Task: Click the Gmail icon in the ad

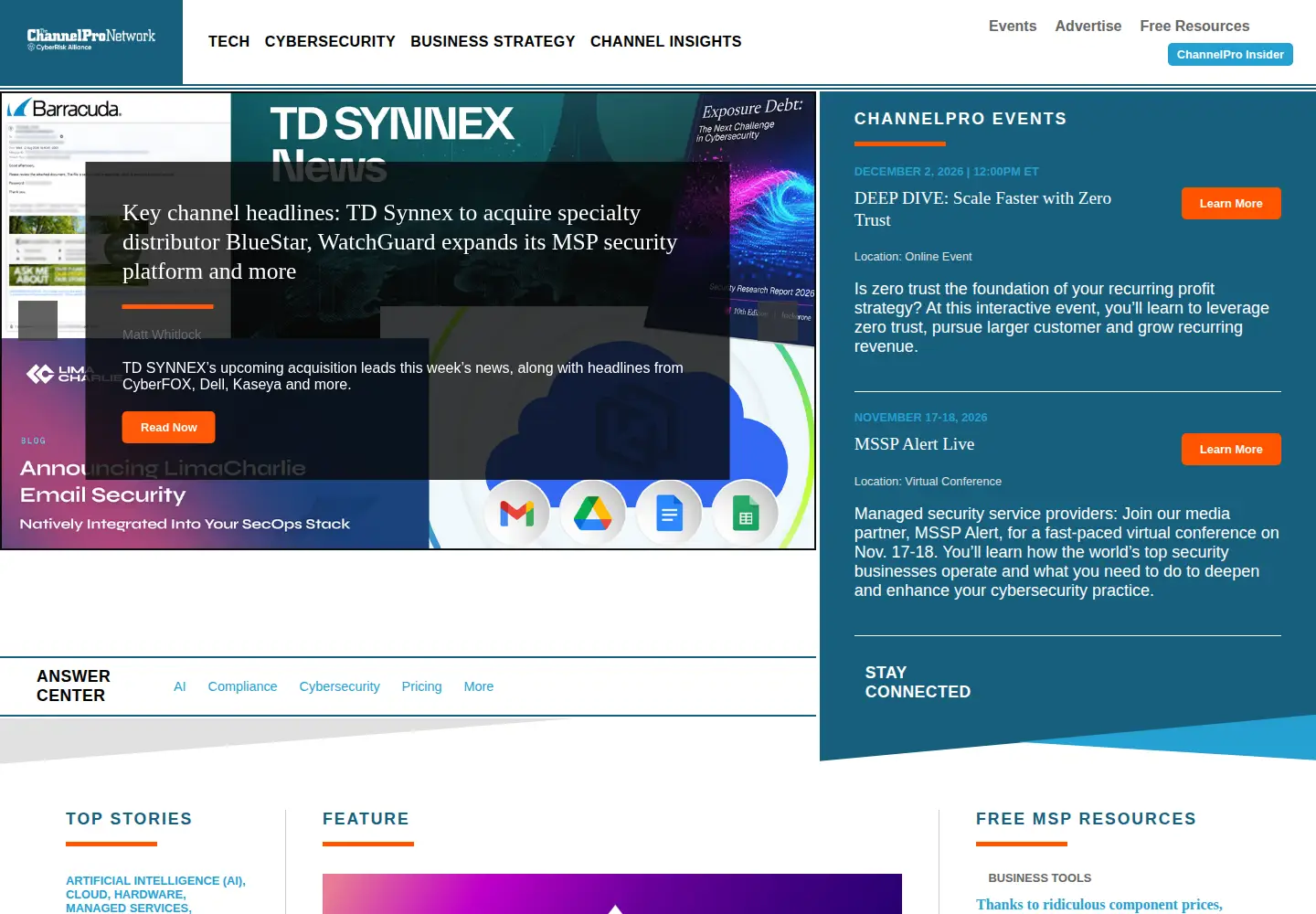Action: tap(517, 514)
